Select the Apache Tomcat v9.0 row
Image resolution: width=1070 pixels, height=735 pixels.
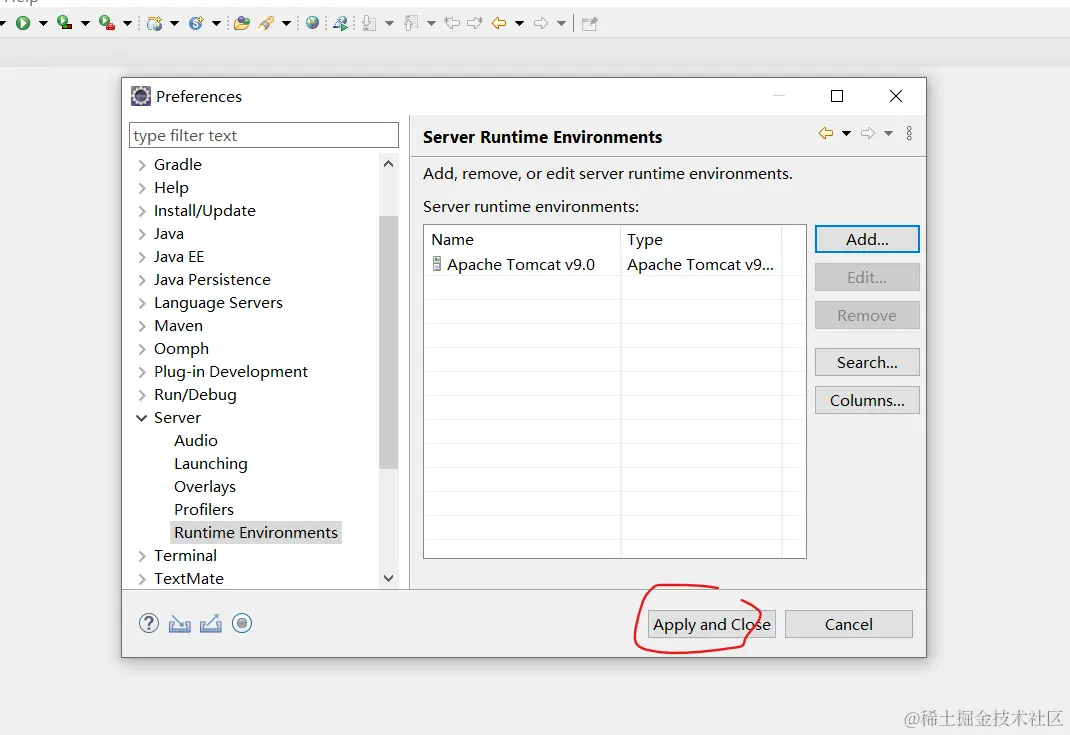coord(615,264)
